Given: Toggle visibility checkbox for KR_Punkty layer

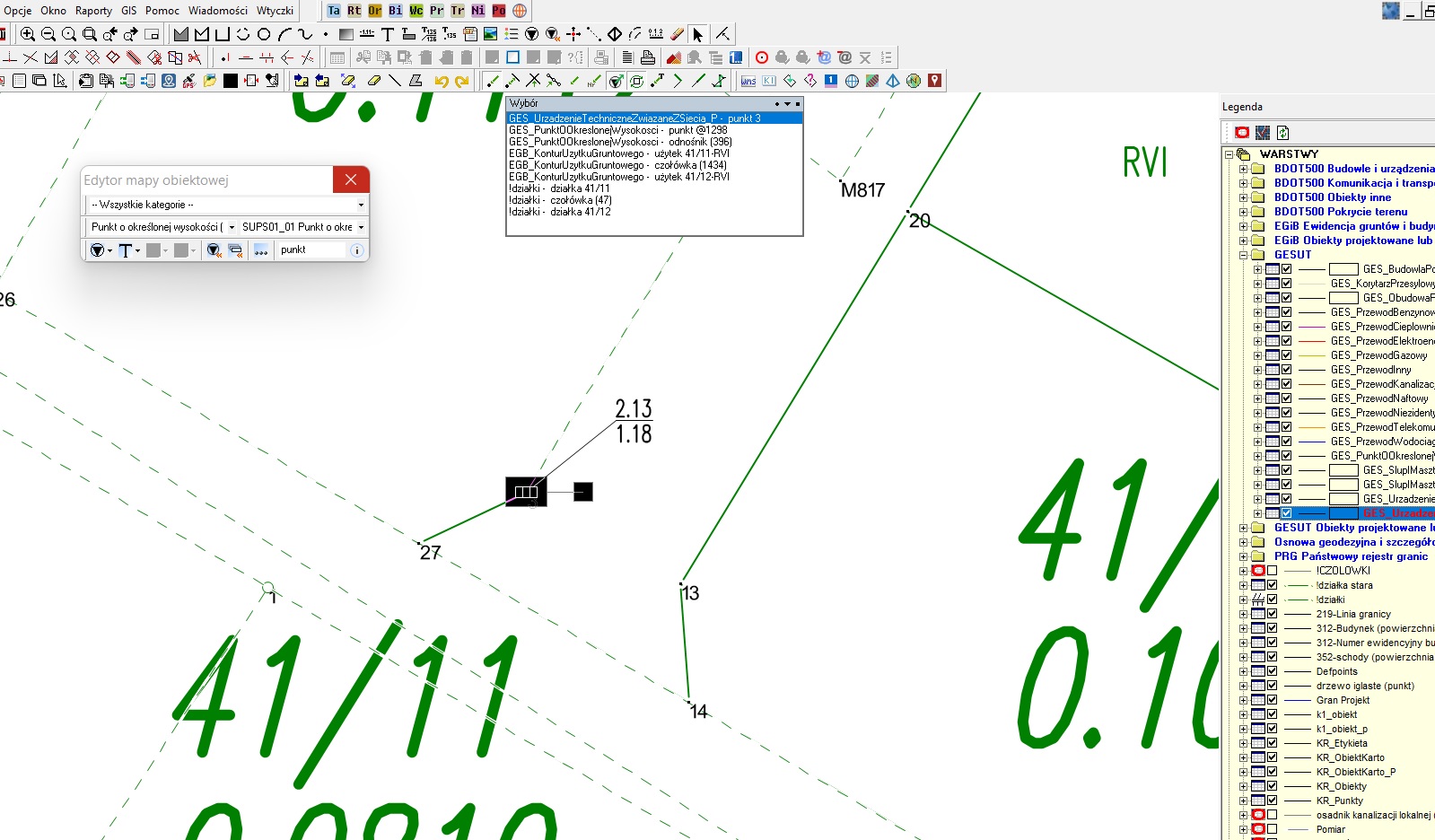Looking at the screenshot, I should (1273, 801).
